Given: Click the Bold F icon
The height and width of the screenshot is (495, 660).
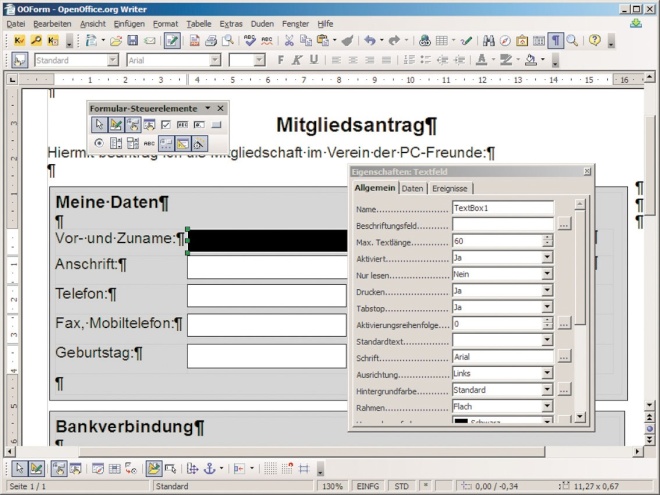Looking at the screenshot, I should (280, 60).
